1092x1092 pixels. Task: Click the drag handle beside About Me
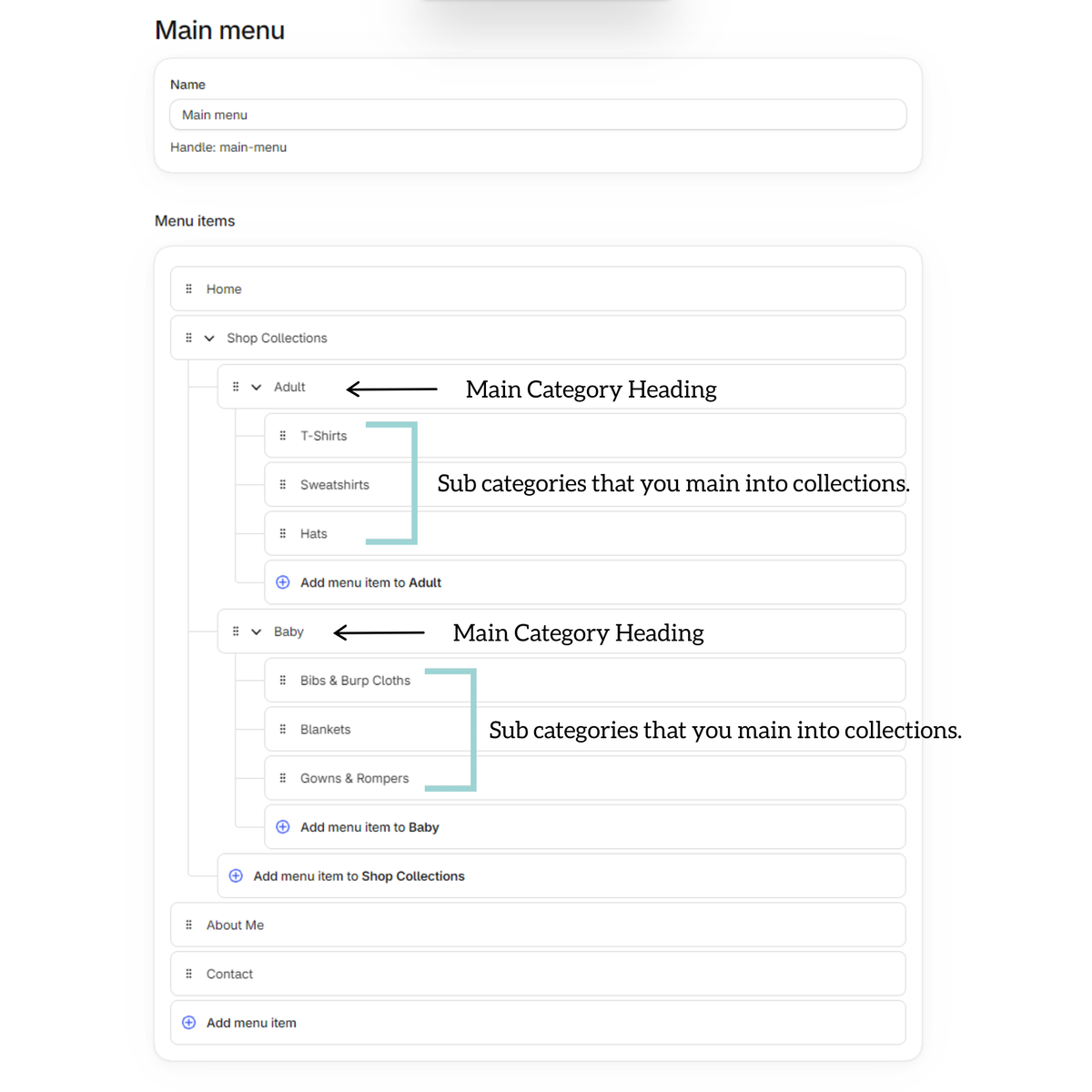click(189, 925)
